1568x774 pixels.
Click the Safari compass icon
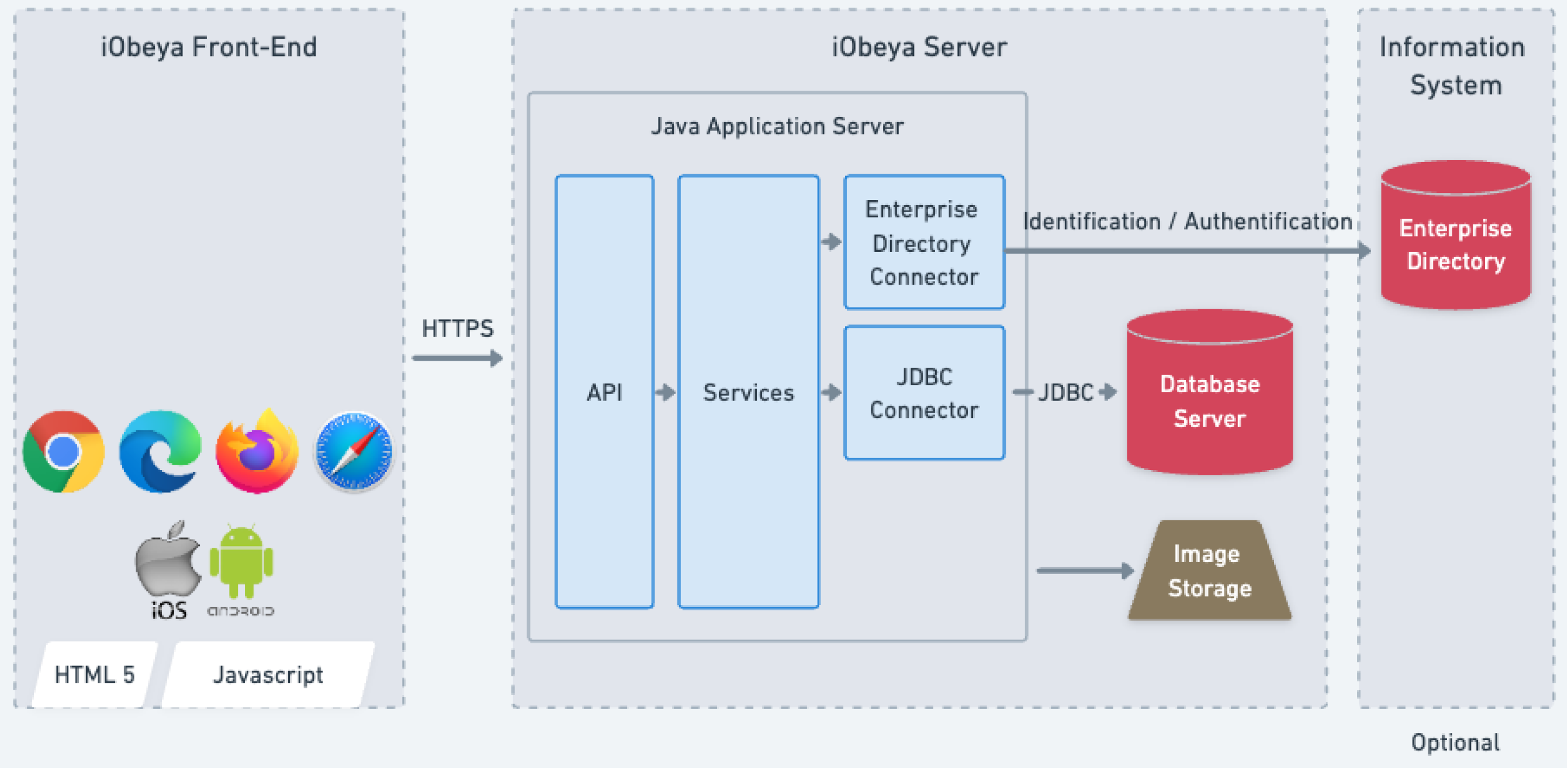(354, 452)
